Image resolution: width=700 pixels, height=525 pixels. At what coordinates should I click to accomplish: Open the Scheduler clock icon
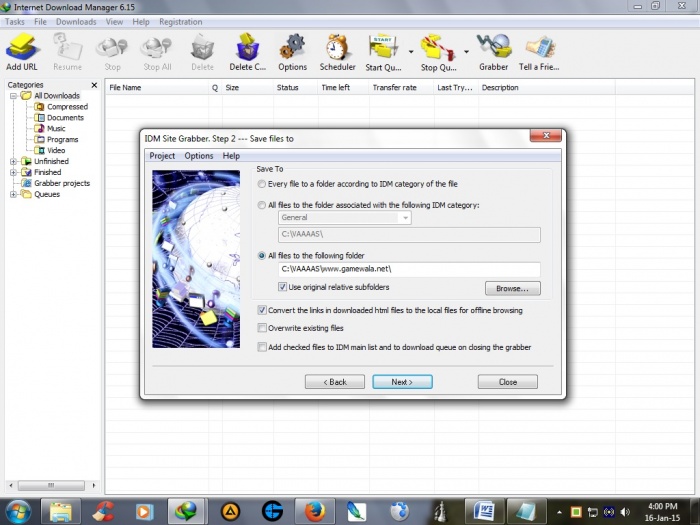click(x=338, y=52)
